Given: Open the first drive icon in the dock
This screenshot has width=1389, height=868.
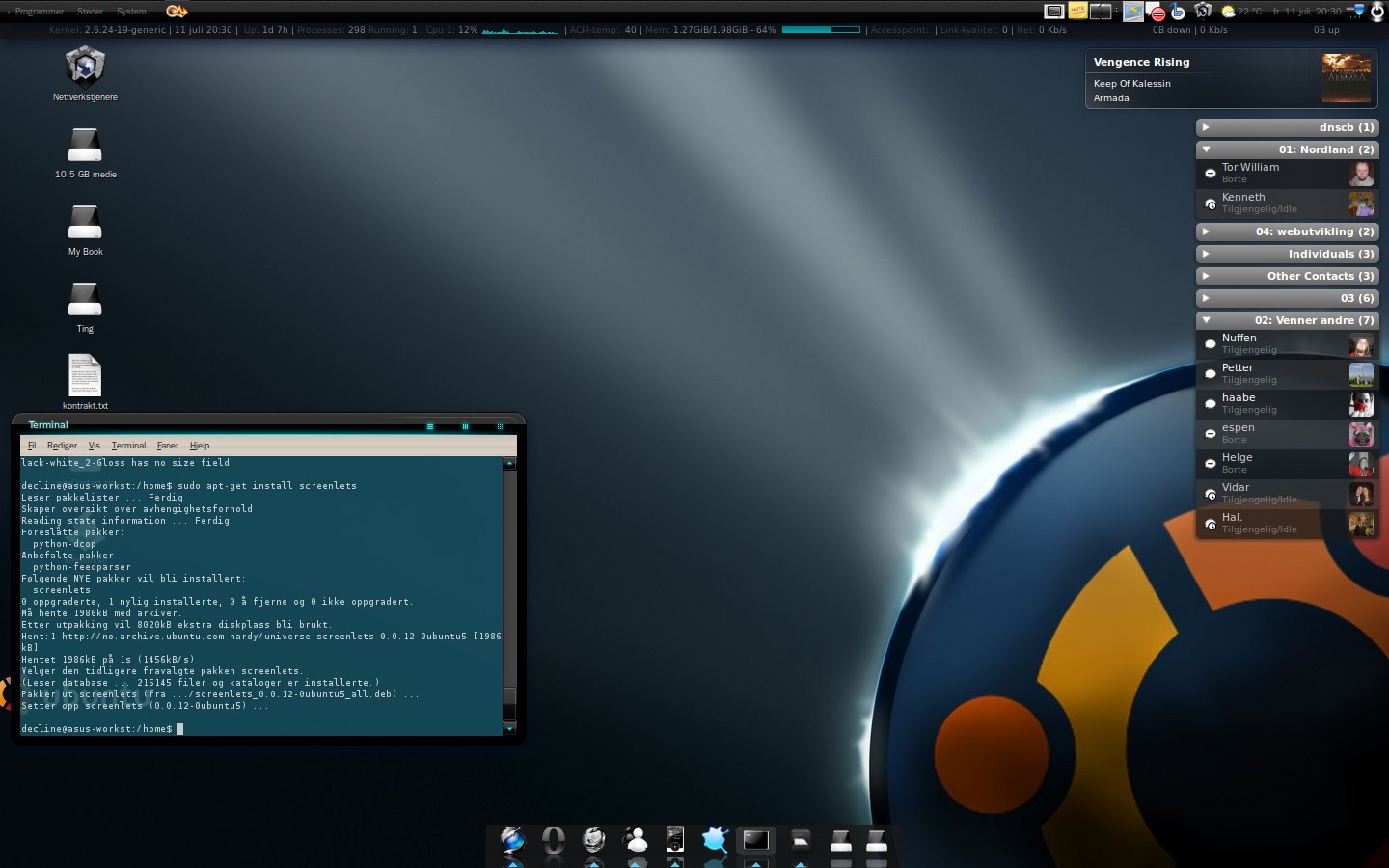Looking at the screenshot, I should point(841,841).
